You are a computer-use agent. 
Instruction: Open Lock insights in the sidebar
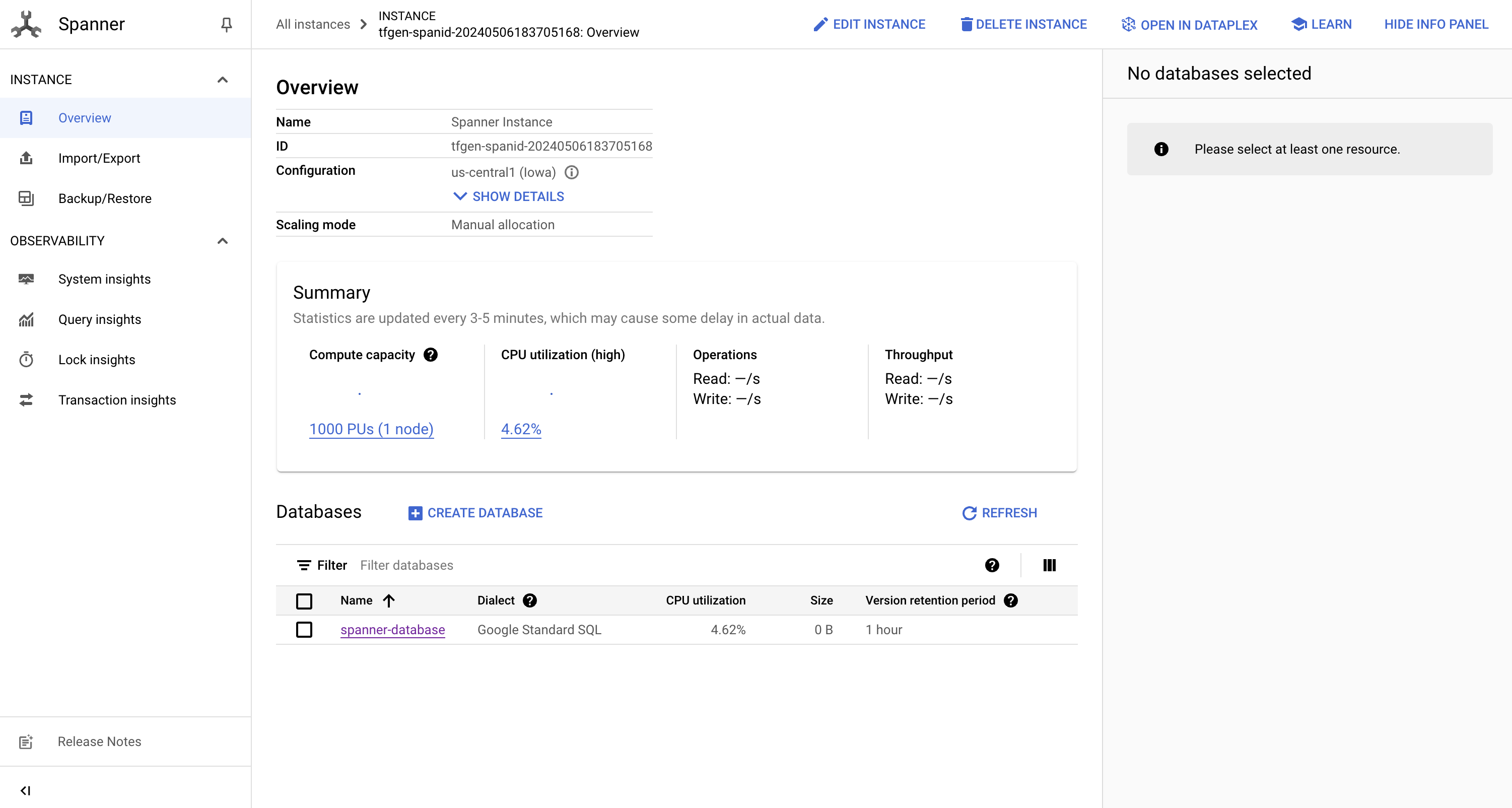click(x=97, y=359)
